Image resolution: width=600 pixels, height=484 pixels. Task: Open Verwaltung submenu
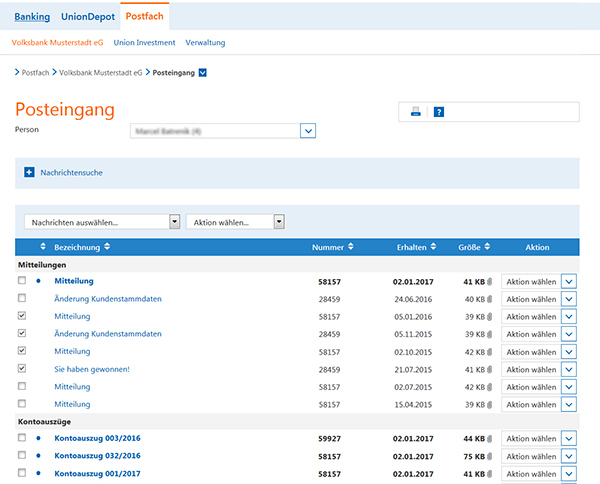(x=205, y=42)
